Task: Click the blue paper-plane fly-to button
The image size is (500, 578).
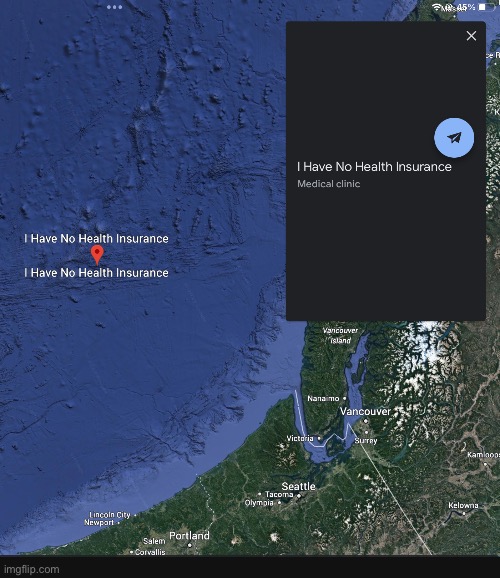Action: 454,138
